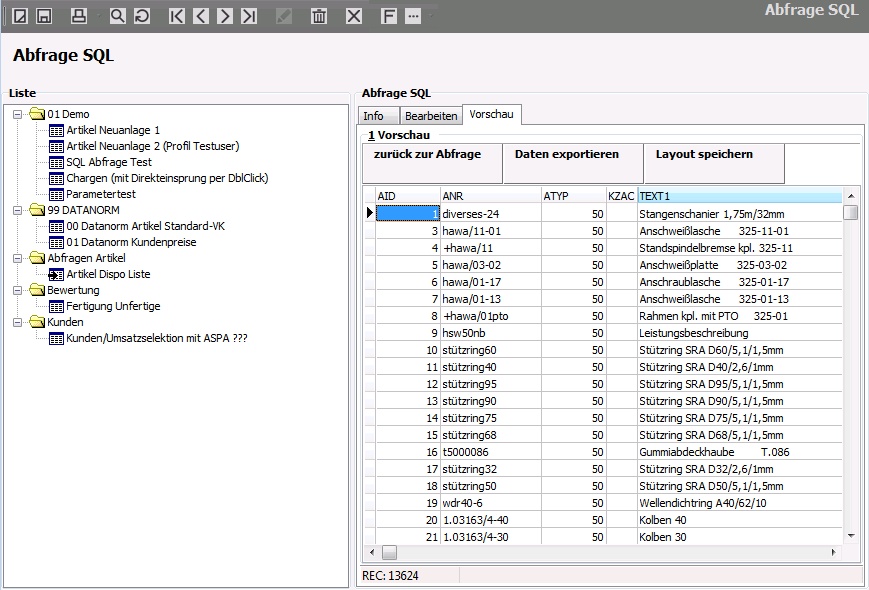Click the Print toolbar icon

(79, 16)
